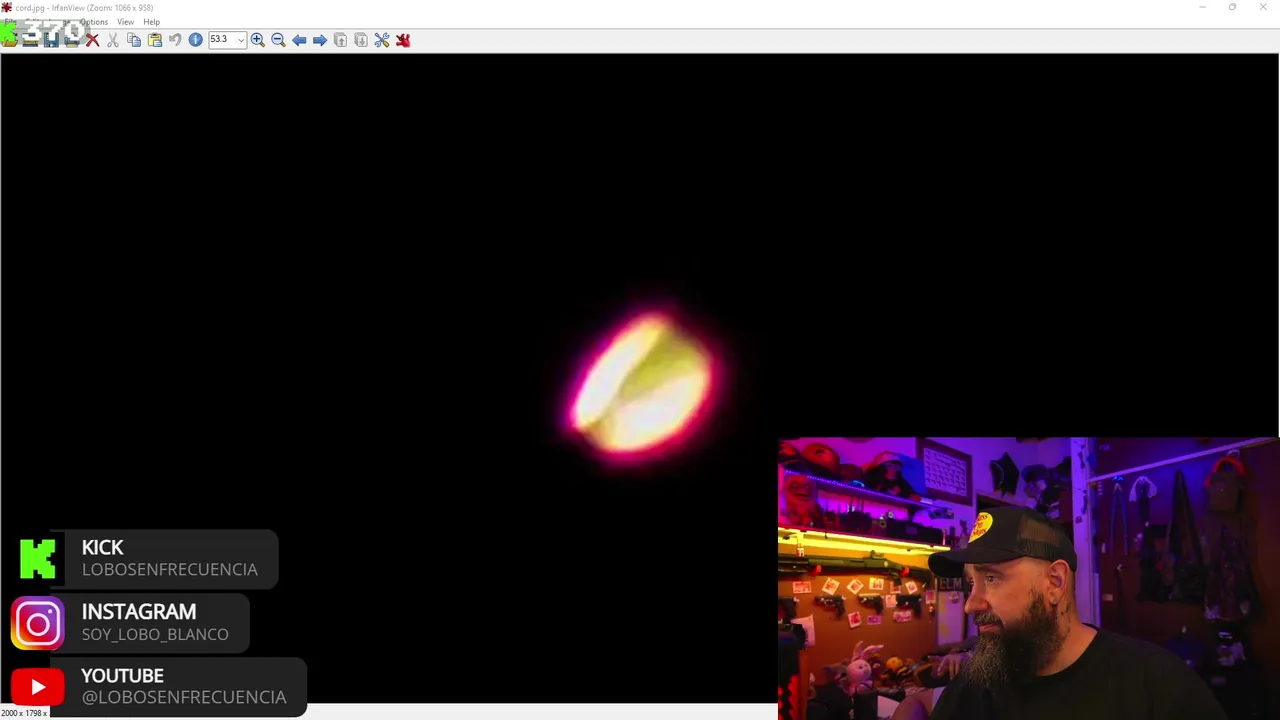Image resolution: width=1280 pixels, height=720 pixels.
Task: Select the Cut scissors icon
Action: pos(113,40)
